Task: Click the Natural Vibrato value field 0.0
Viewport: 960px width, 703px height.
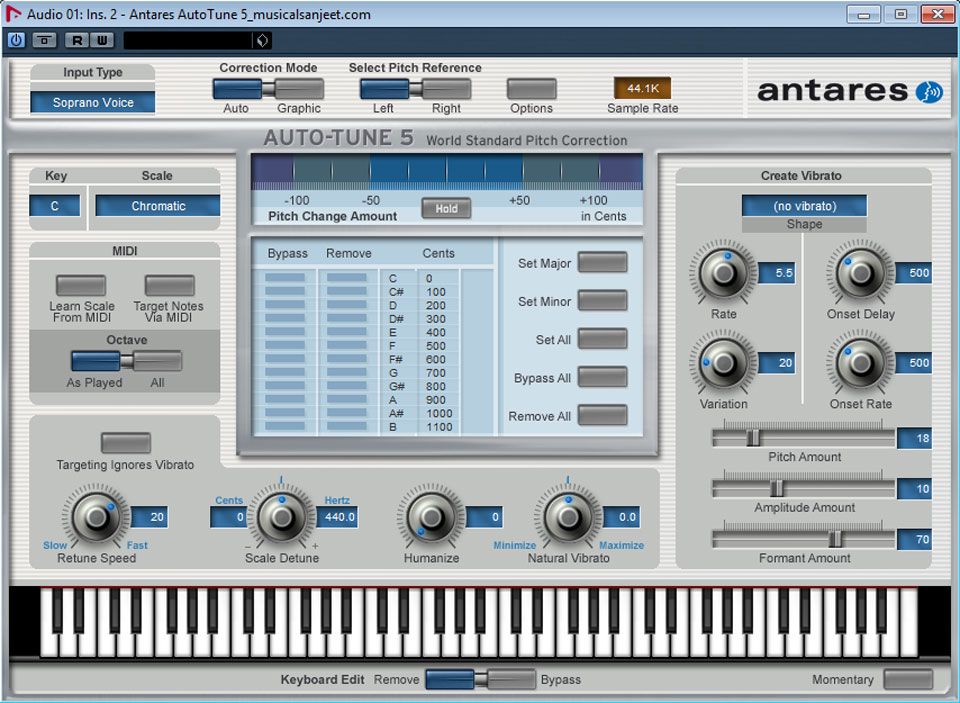Action: tap(621, 517)
